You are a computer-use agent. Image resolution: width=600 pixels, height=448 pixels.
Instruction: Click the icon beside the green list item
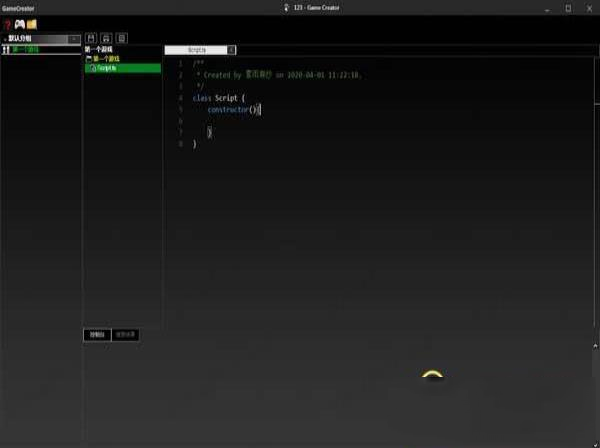point(5,49)
